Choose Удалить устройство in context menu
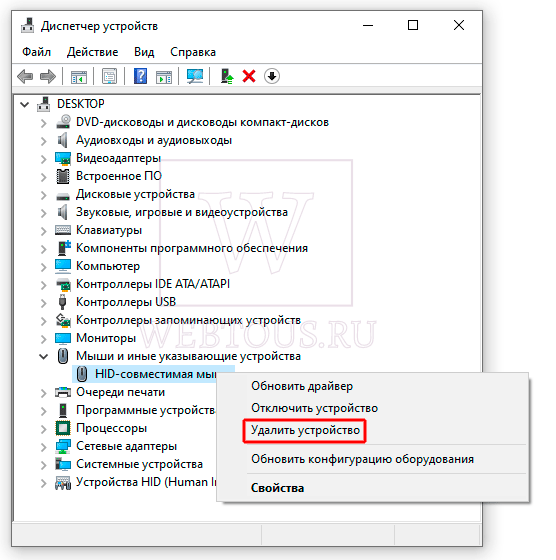Image resolution: width=556 pixels, height=560 pixels. click(305, 430)
